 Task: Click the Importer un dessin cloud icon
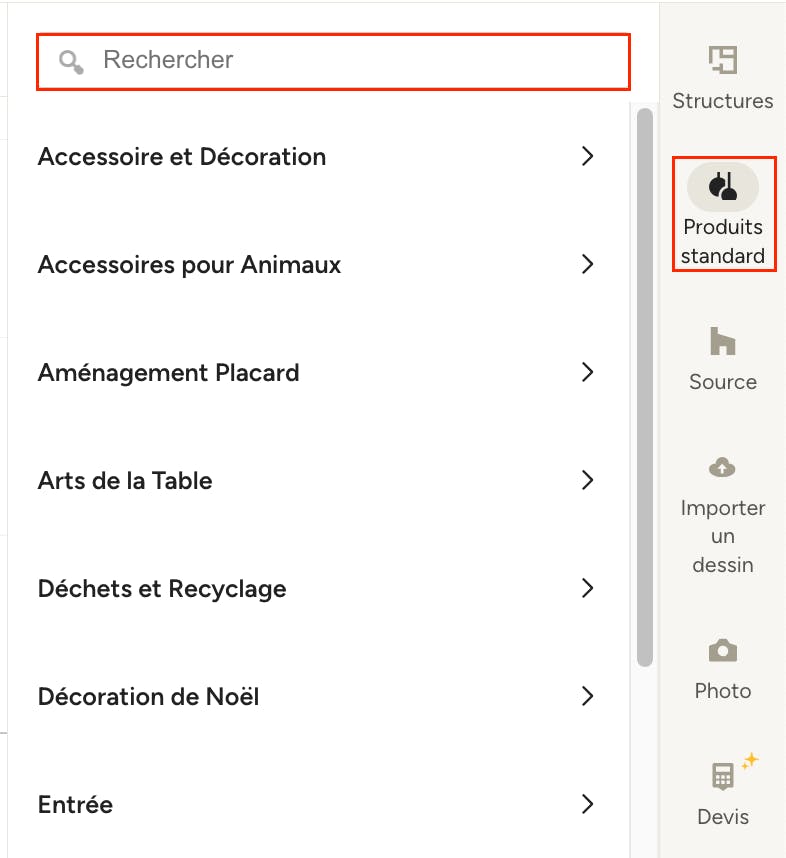723,467
